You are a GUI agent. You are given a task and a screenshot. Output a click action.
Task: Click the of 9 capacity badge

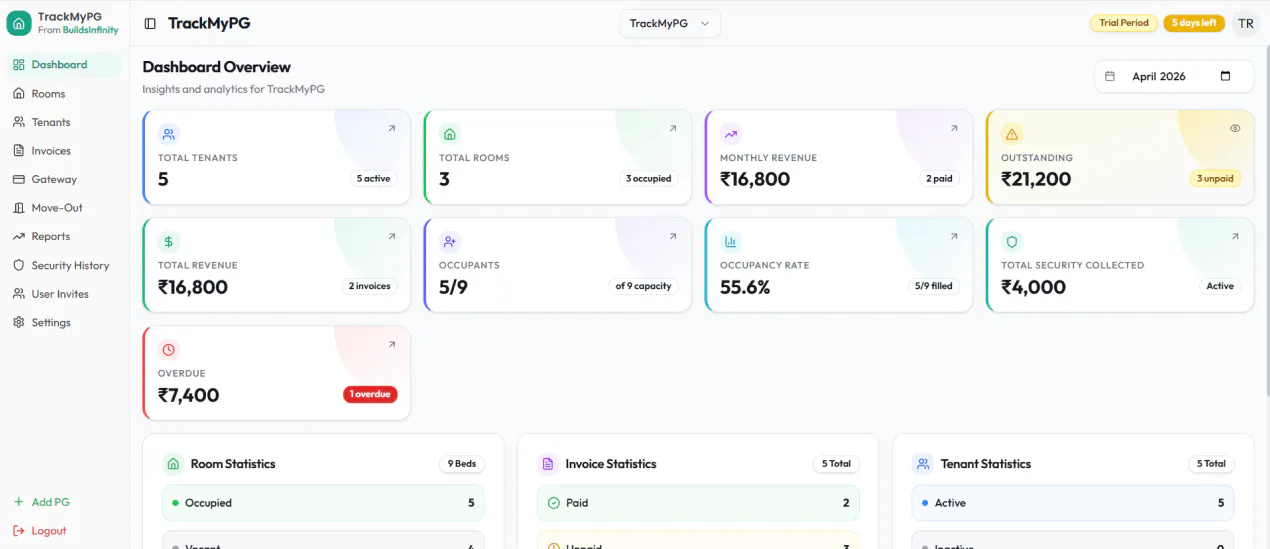(x=643, y=286)
